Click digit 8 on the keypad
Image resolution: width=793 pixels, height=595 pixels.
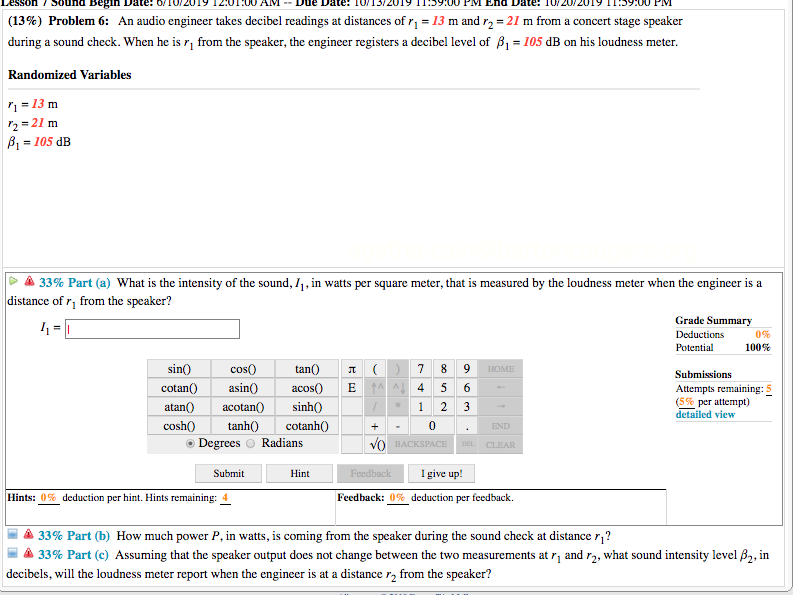(444, 369)
